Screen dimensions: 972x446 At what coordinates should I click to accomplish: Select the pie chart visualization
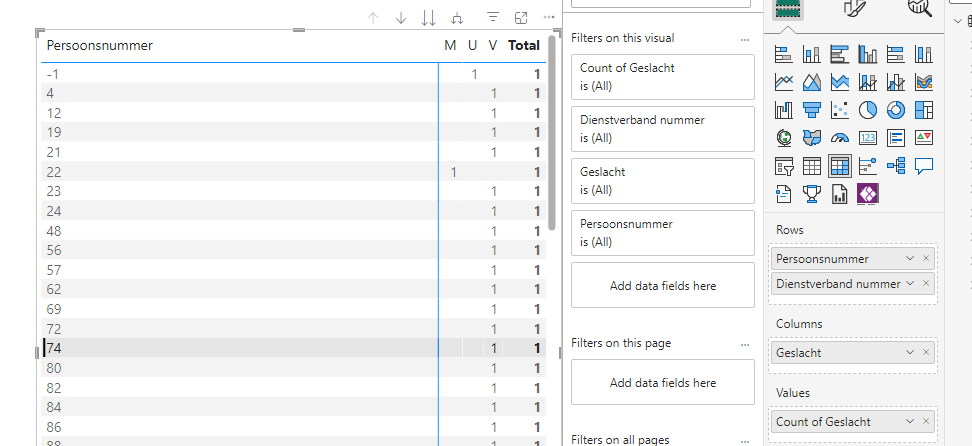pyautogui.click(x=868, y=110)
